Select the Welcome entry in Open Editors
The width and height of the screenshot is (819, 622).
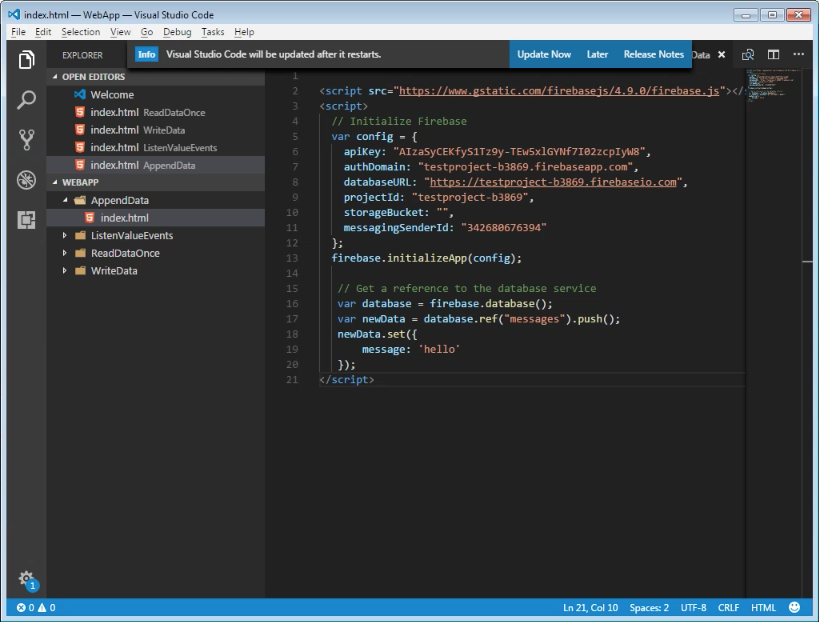(156, 95)
